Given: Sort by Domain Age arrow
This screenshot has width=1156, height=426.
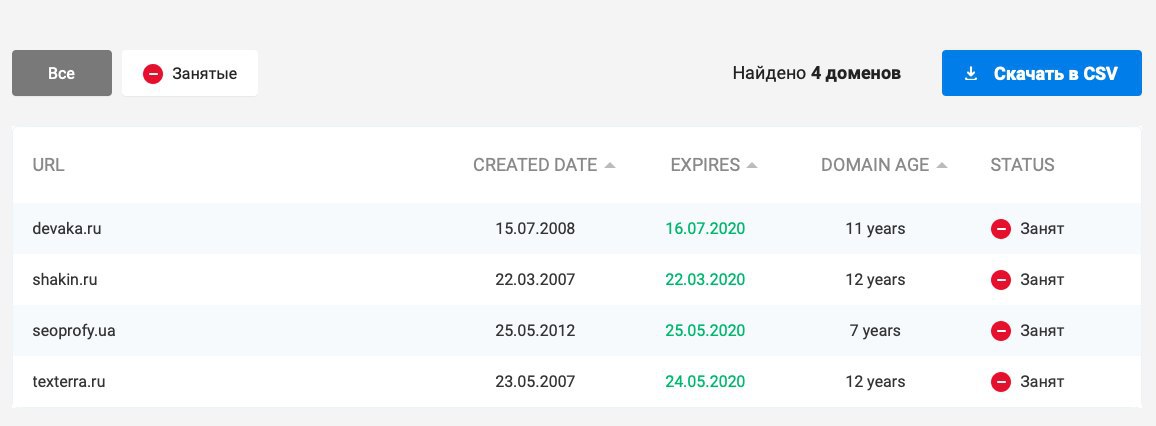Looking at the screenshot, I should tap(942, 166).
